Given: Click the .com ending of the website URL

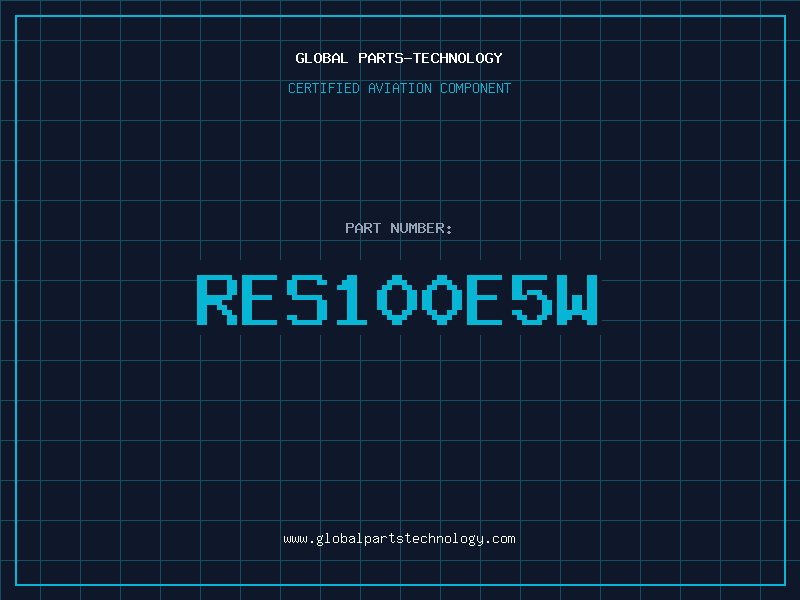Looking at the screenshot, I should tap(501, 538).
